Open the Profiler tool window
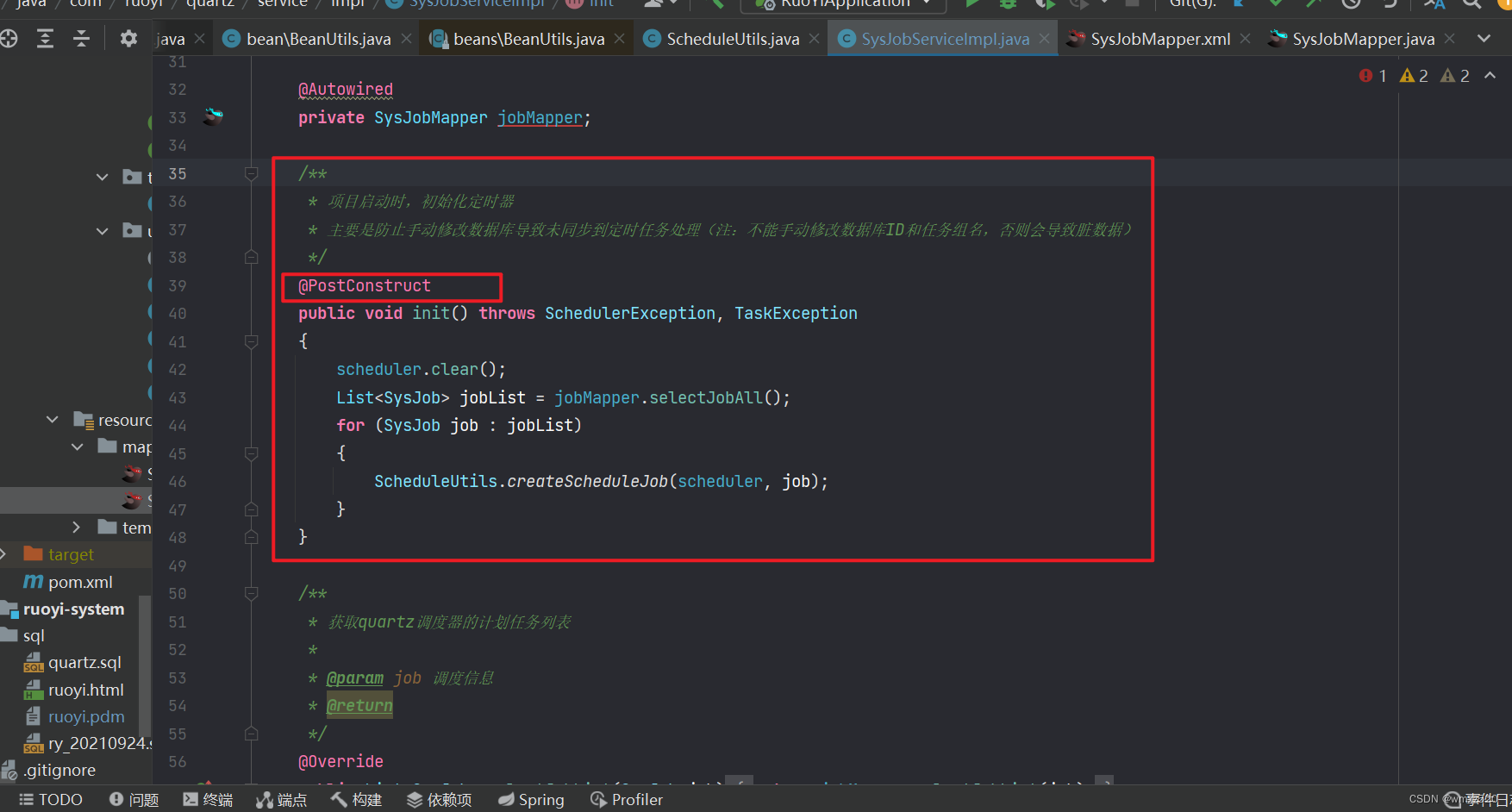The height and width of the screenshot is (812, 1512). coord(627,800)
